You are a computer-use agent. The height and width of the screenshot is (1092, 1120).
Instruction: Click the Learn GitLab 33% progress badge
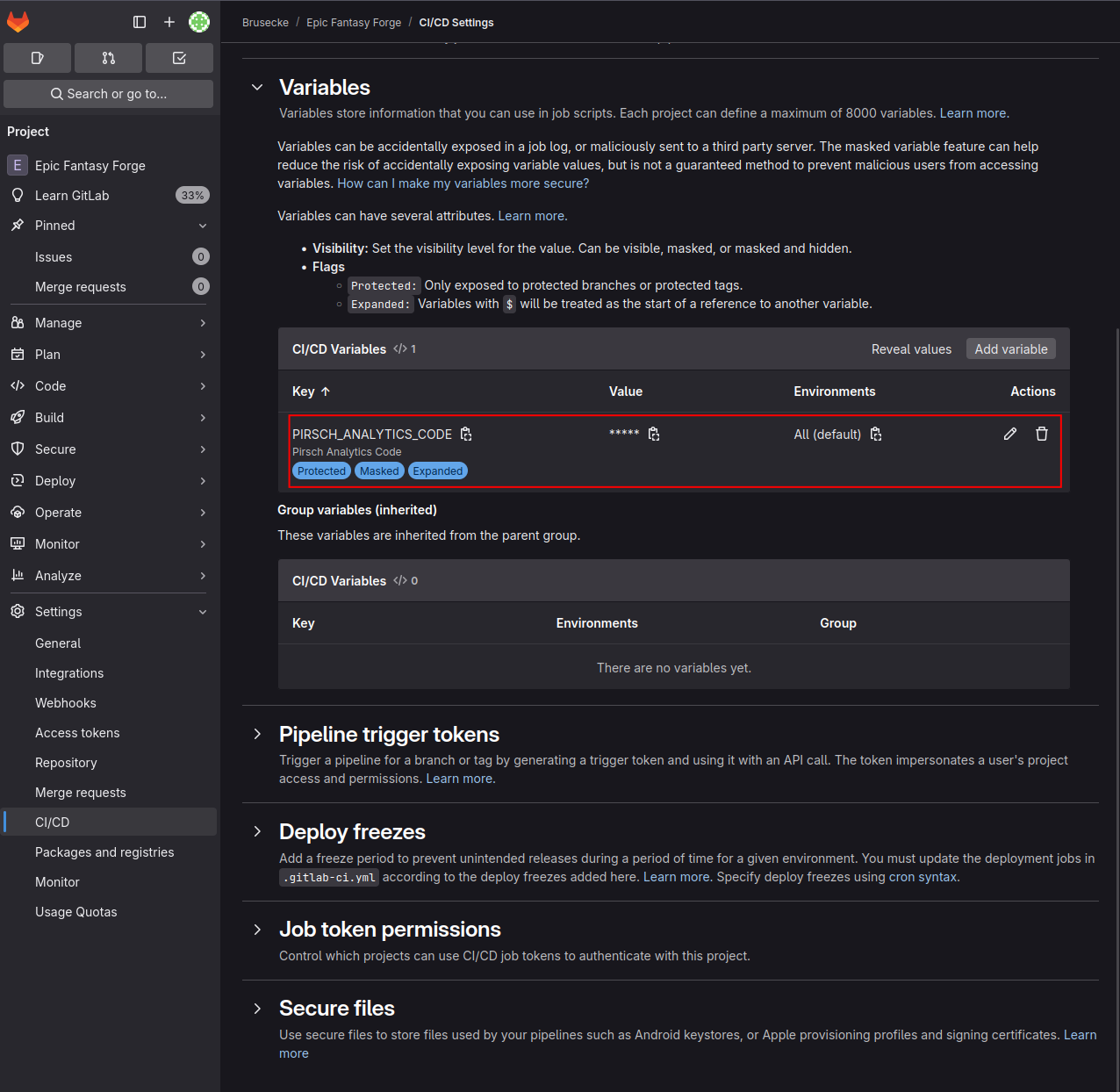[x=193, y=195]
